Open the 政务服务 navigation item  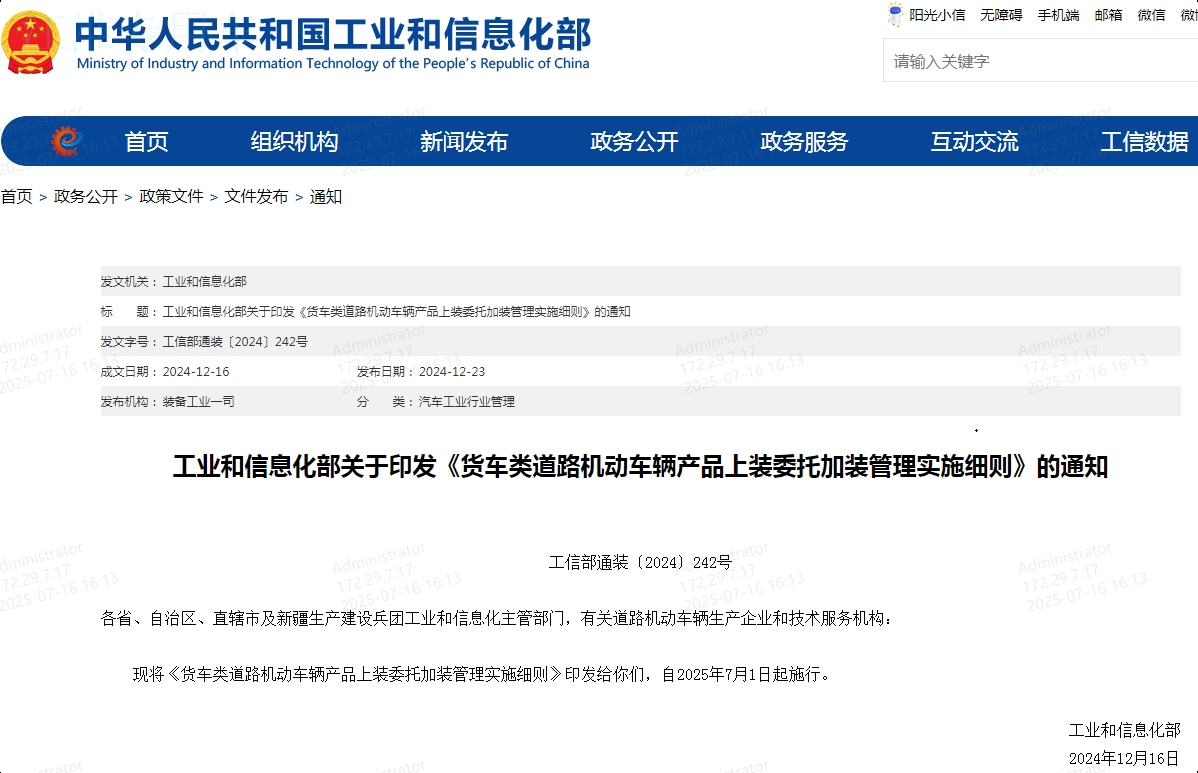804,141
